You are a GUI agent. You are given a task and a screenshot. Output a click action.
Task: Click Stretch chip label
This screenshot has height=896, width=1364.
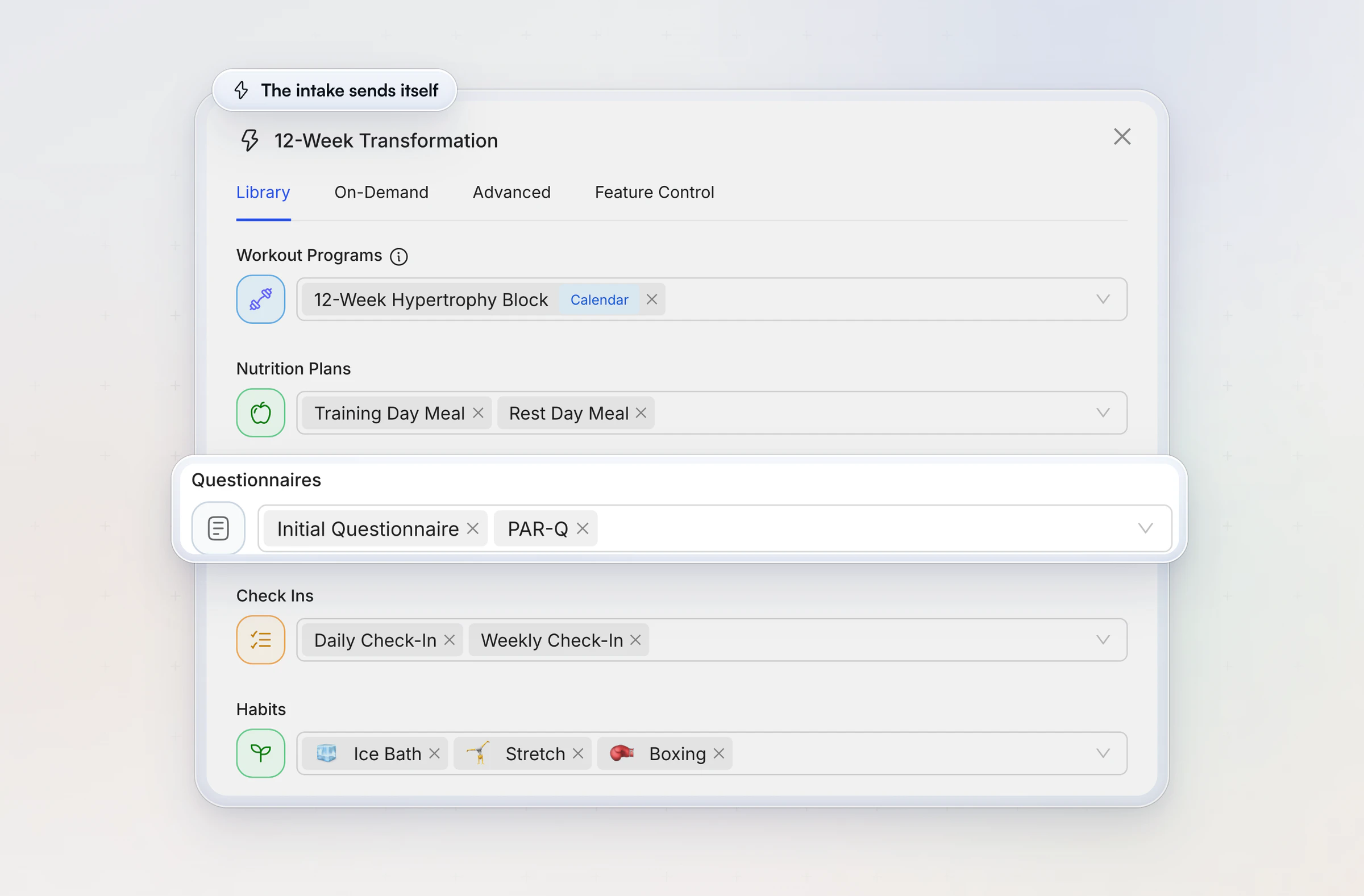point(535,753)
